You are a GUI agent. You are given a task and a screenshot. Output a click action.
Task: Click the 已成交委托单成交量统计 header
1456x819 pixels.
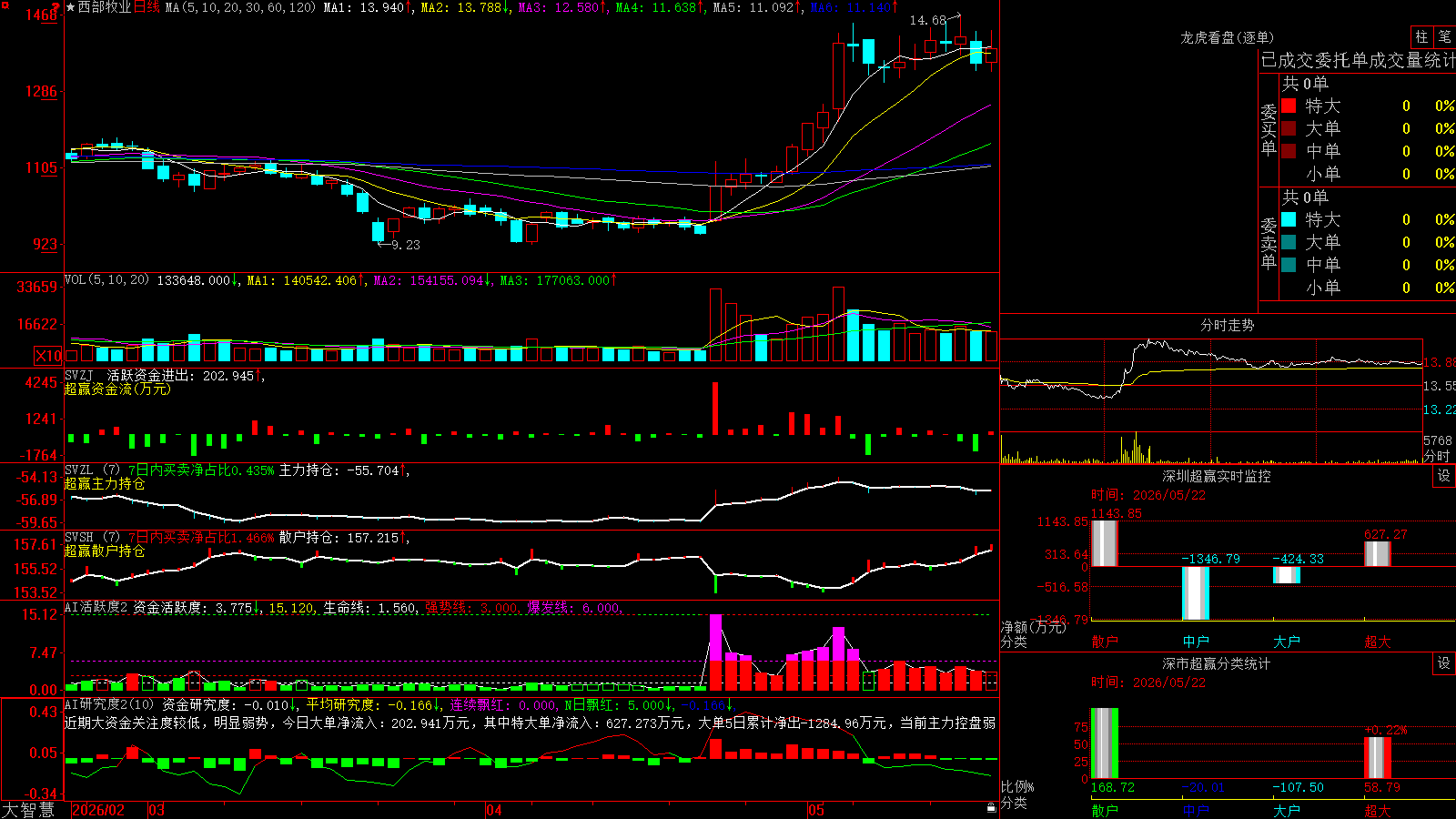1358,60
